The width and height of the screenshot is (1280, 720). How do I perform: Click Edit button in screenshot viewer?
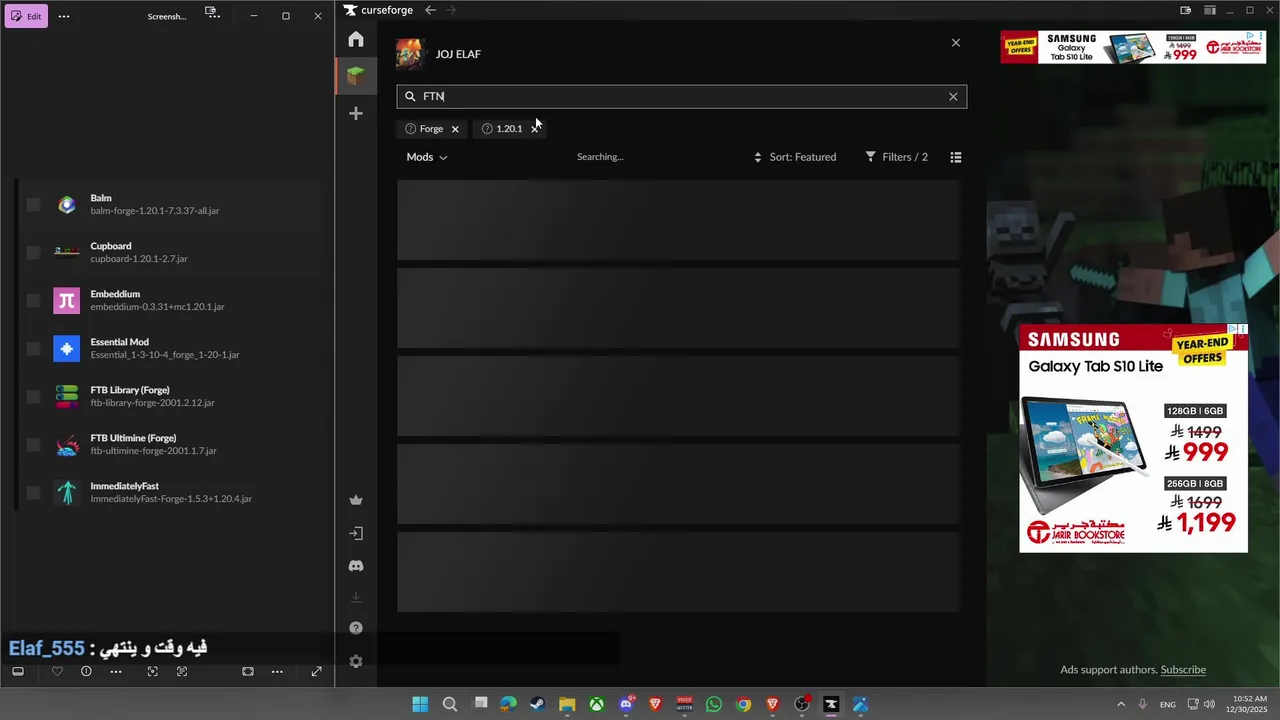[26, 16]
